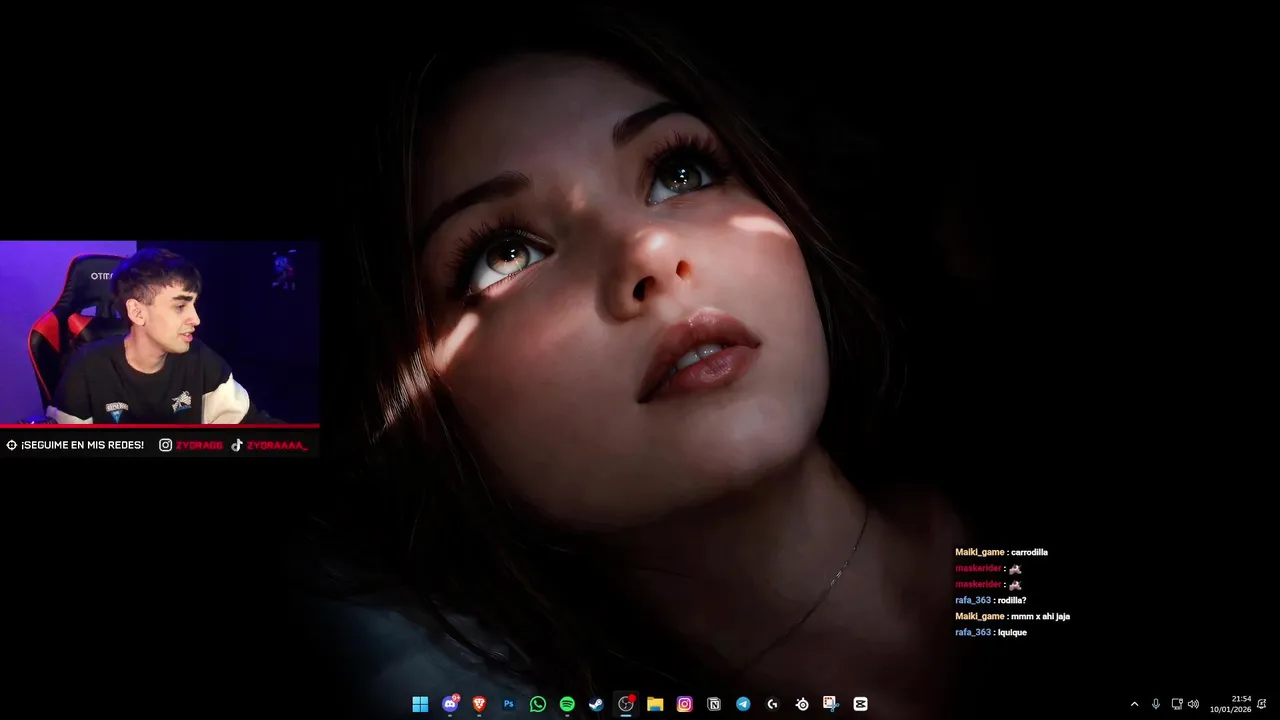Click the ZYDRAGG Instagram handle
The height and width of the screenshot is (720, 1280).
(199, 445)
